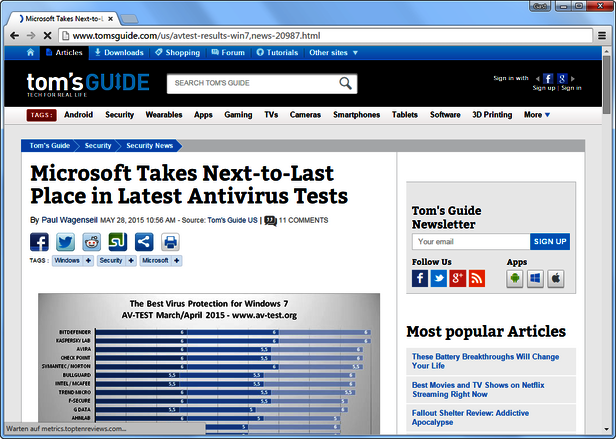The height and width of the screenshot is (439, 616).
Task: Expand the More category dropdown
Action: pyautogui.click(x=537, y=115)
